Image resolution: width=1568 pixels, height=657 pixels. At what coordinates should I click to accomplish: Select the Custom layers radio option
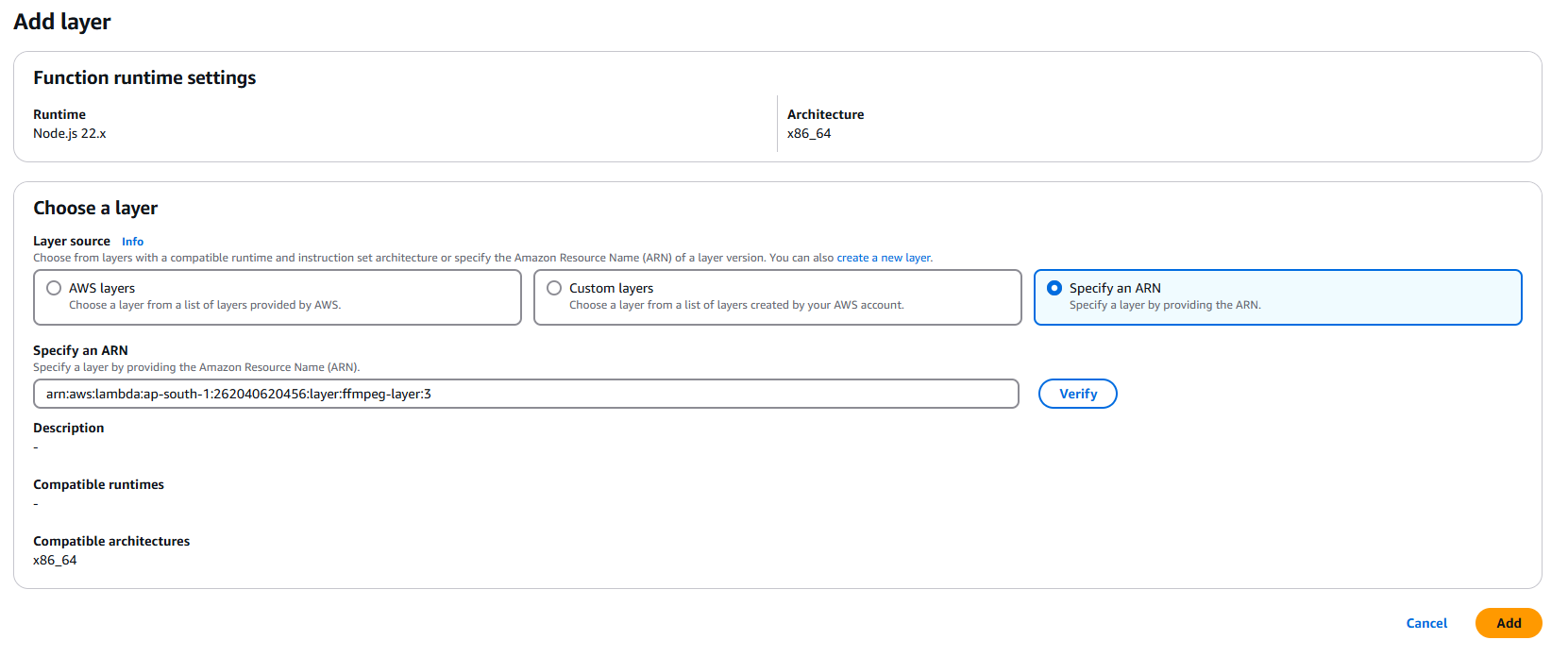pos(554,288)
